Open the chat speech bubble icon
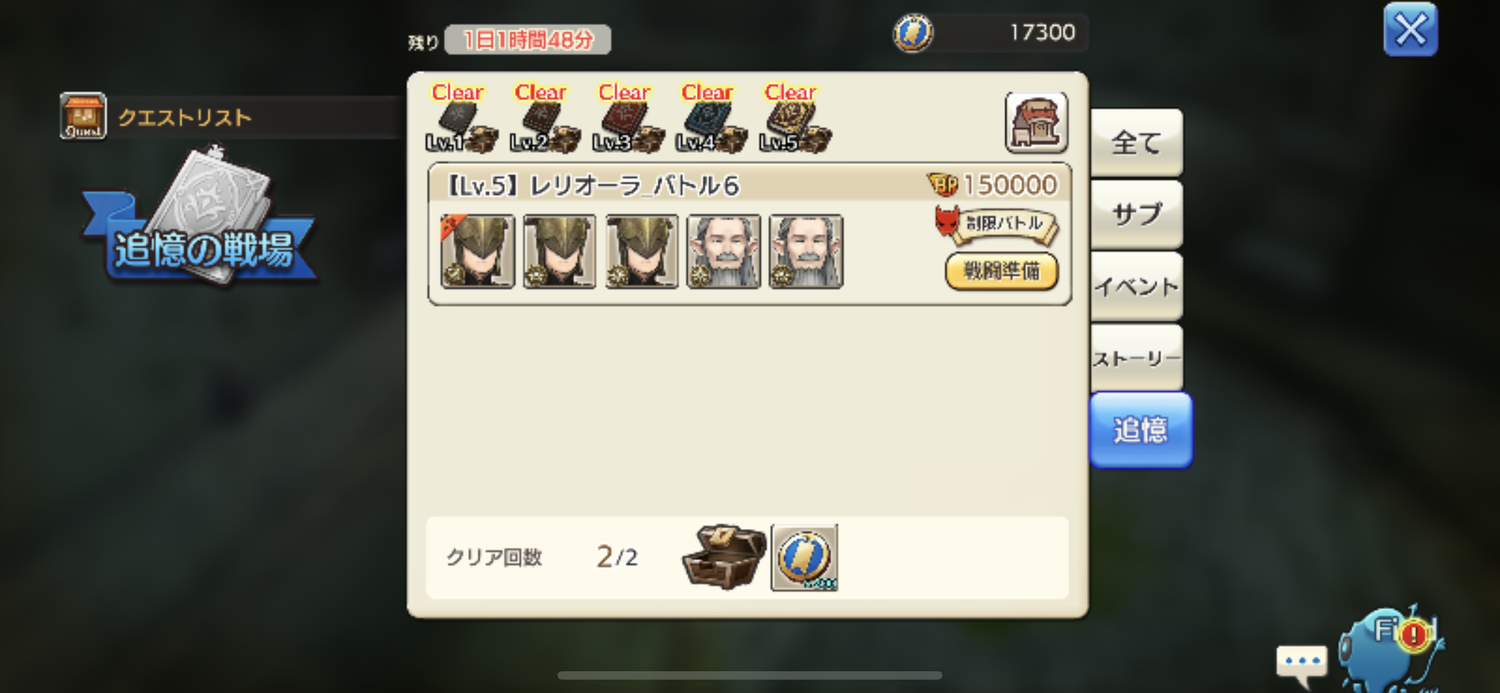The height and width of the screenshot is (693, 1500). (1301, 661)
